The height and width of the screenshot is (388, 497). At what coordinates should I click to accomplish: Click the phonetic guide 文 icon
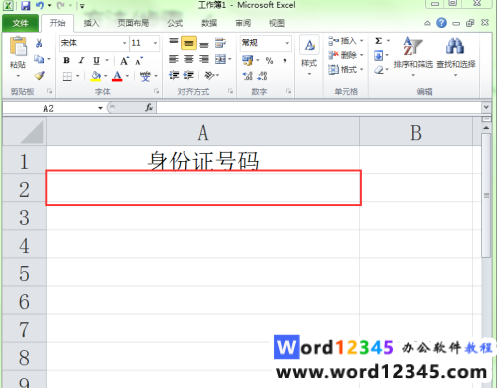tap(145, 76)
